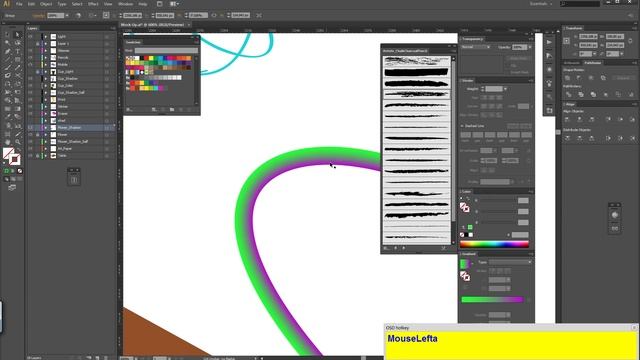Select the Mouse_Shadow layer row

click(x=71, y=128)
